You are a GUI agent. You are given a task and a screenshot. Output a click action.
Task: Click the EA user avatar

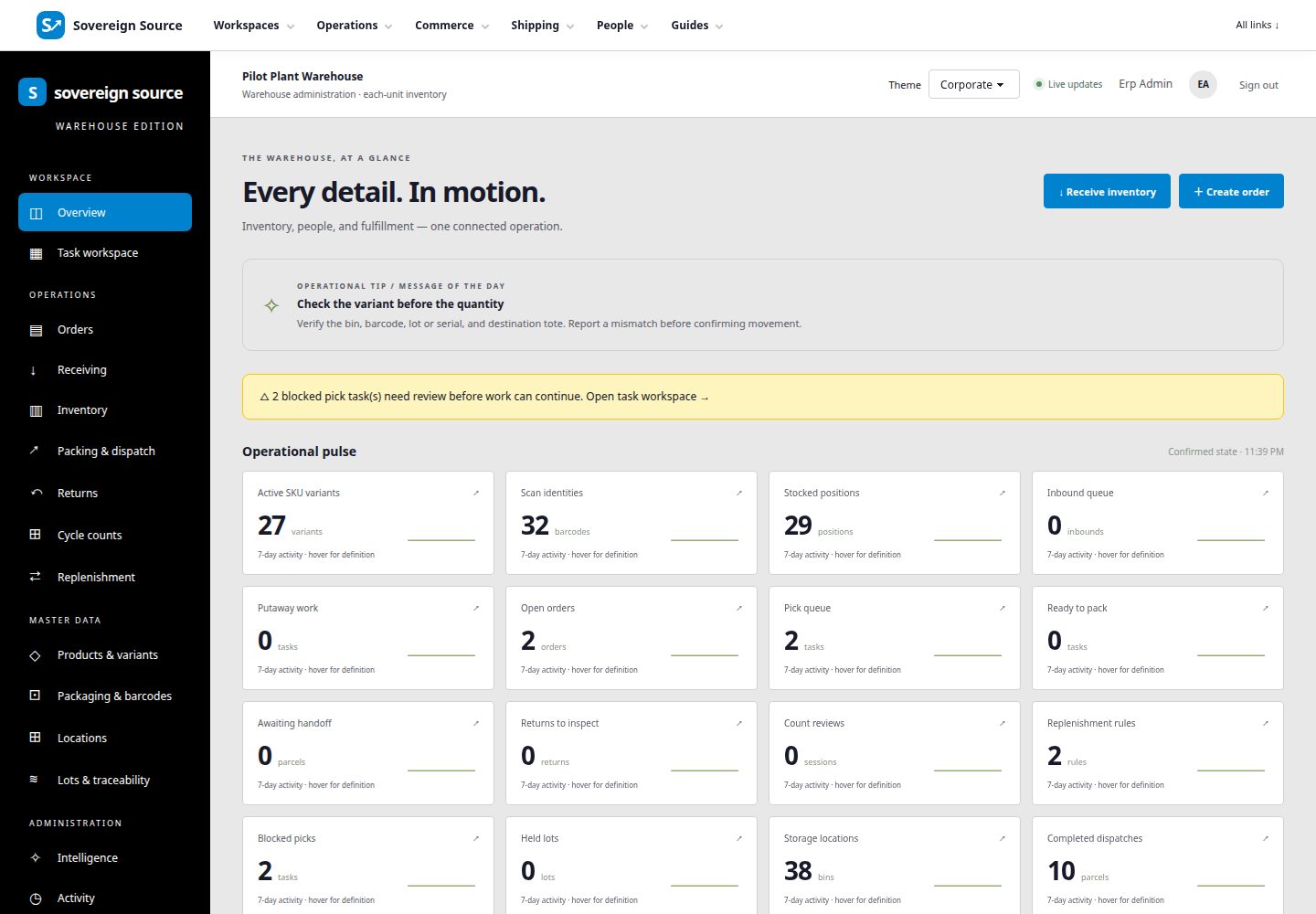[x=1203, y=84]
